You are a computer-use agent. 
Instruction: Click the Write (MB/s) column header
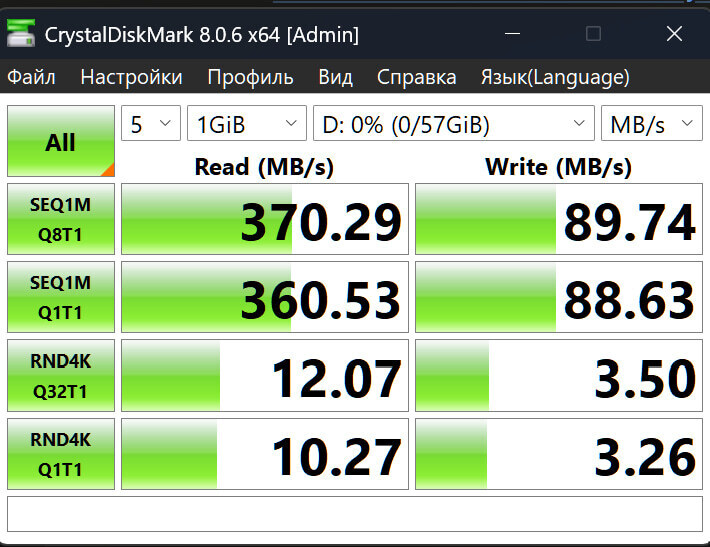(x=558, y=167)
